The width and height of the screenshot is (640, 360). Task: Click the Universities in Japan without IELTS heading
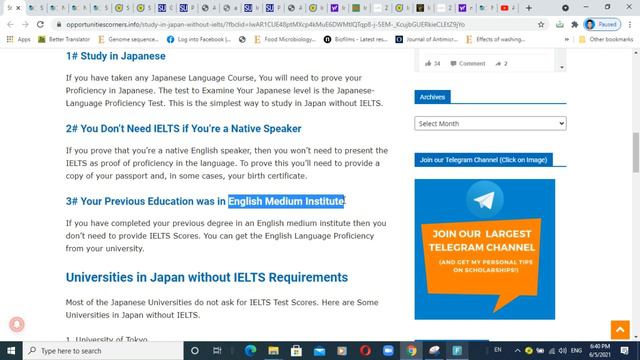point(207,277)
